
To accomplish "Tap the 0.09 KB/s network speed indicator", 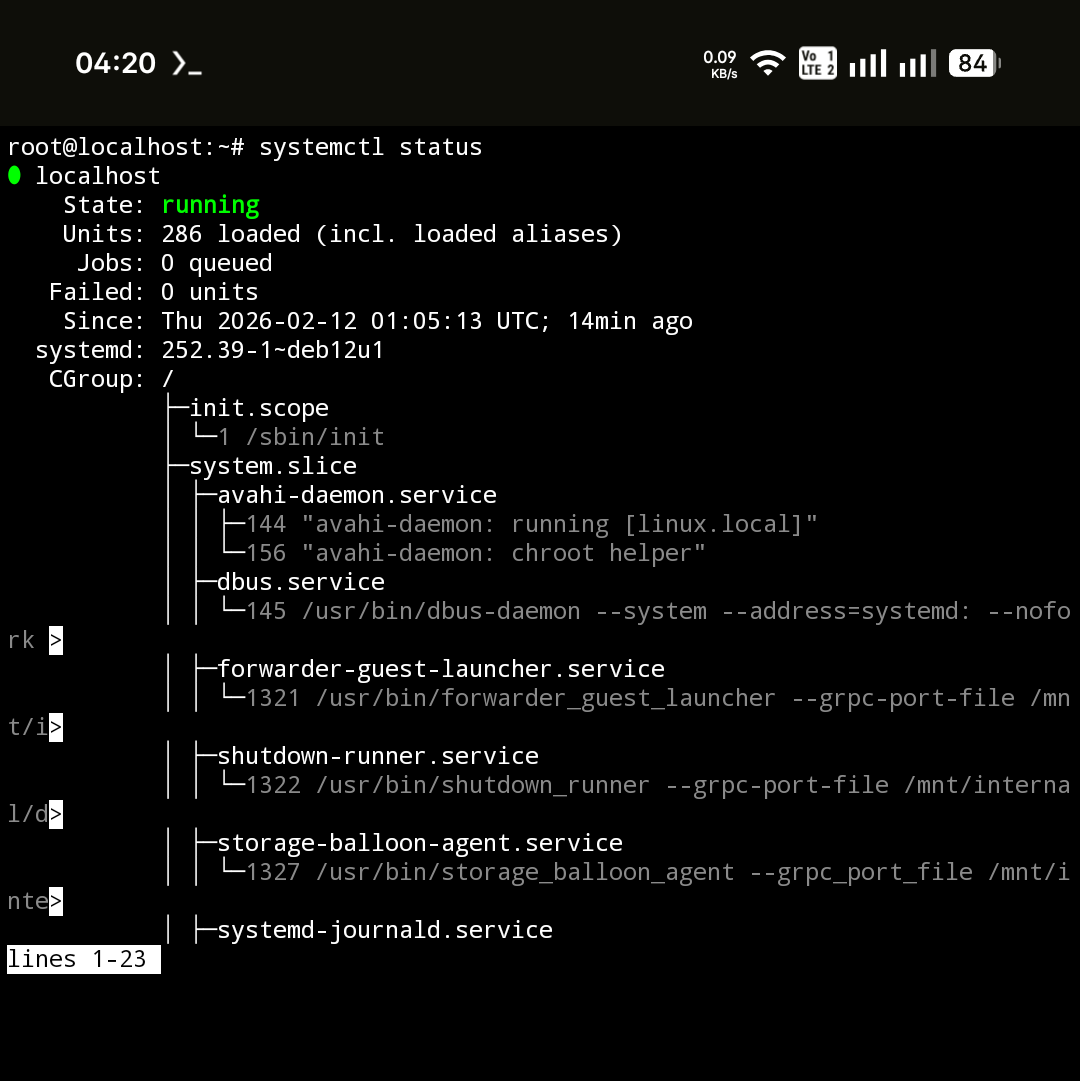I will click(x=720, y=64).
